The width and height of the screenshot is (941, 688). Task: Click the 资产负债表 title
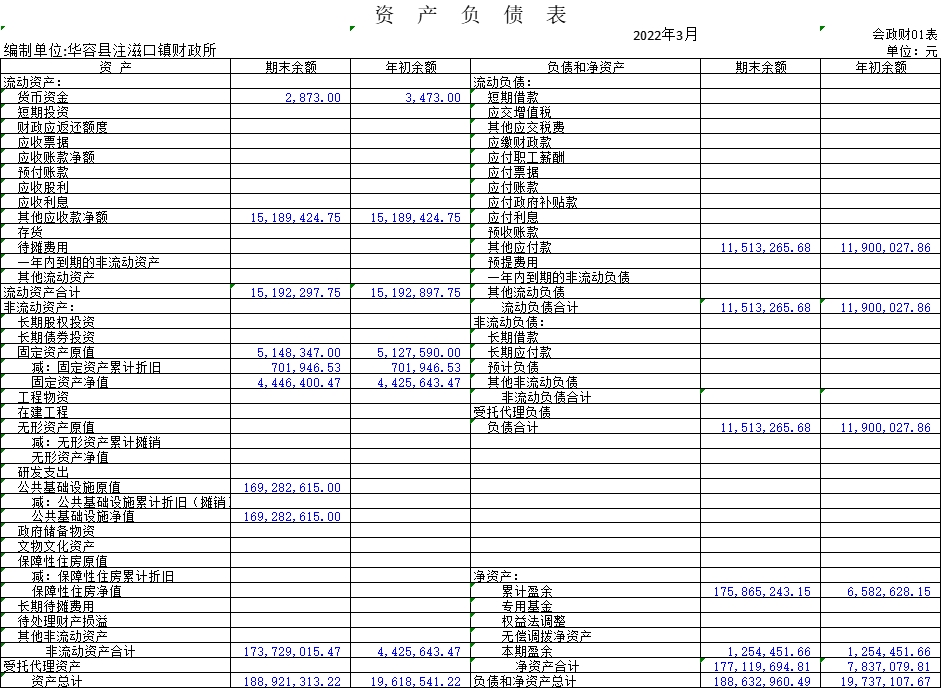coord(470,15)
